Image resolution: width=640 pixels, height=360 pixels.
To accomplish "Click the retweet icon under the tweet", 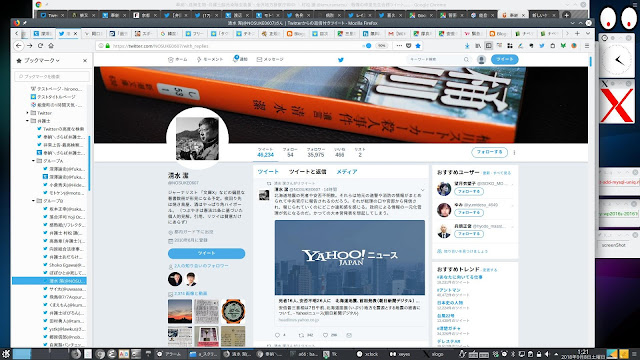I will coord(301,335).
